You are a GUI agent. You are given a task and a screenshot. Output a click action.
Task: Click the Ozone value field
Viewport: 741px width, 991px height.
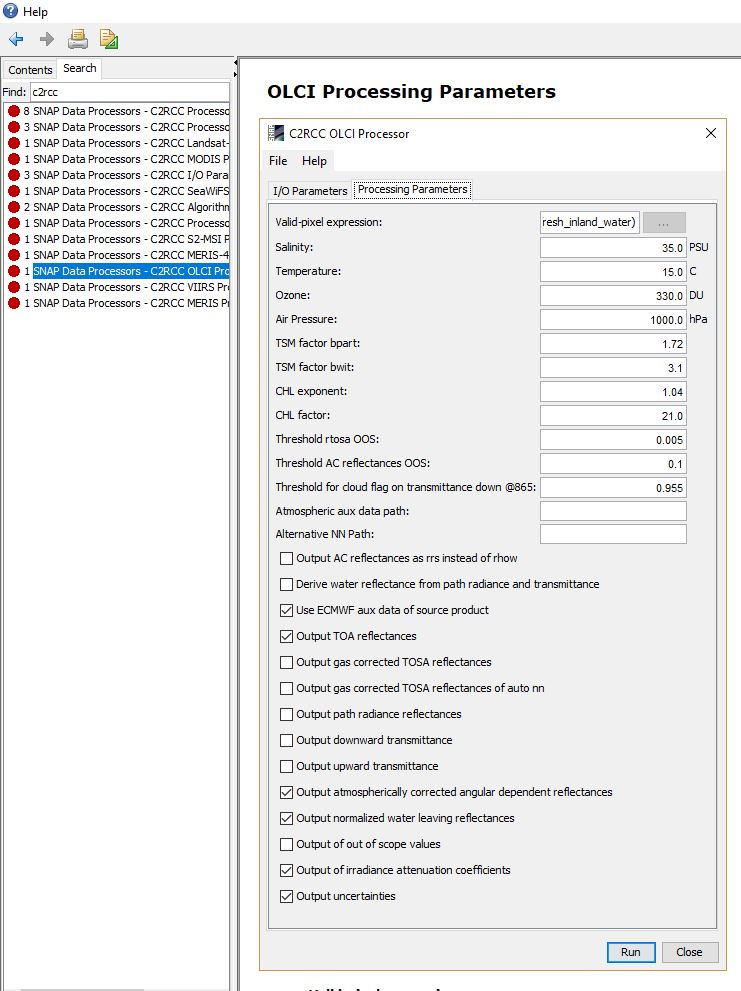pyautogui.click(x=613, y=295)
